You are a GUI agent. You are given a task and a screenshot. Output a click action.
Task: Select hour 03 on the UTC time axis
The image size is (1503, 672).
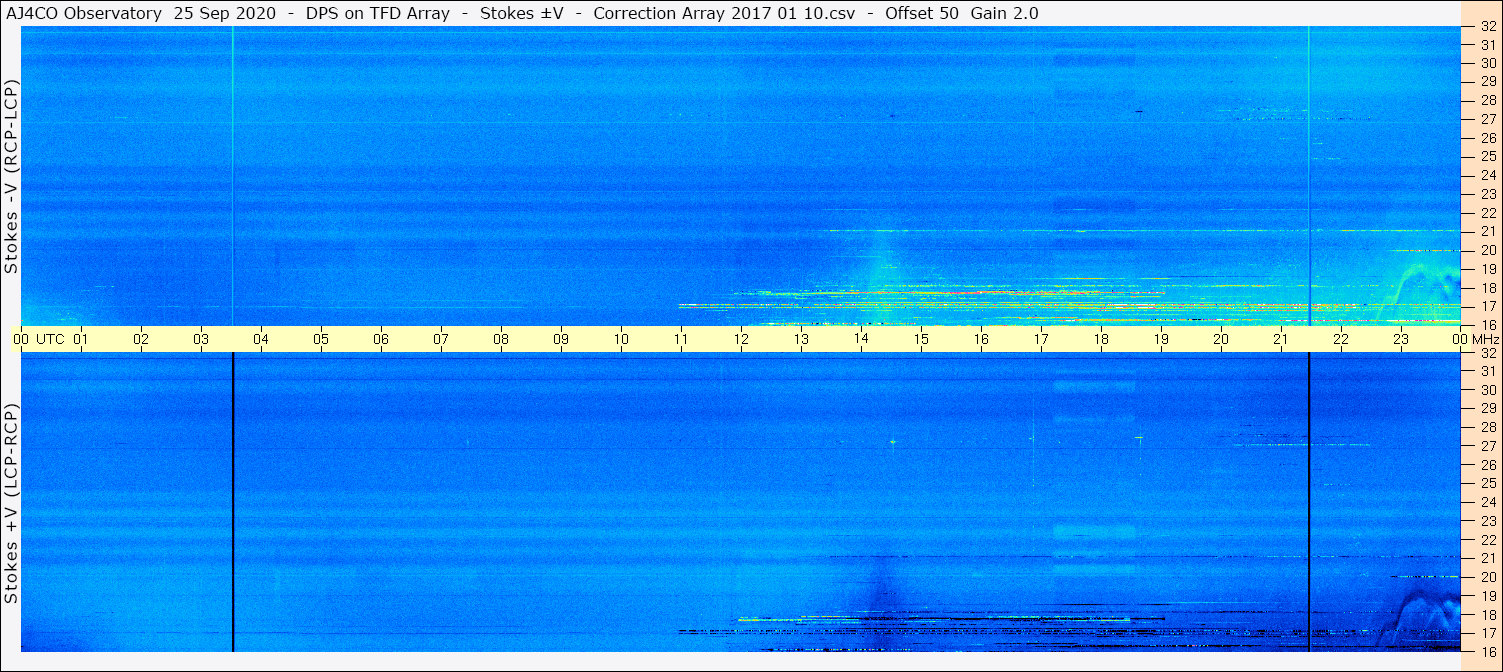(x=201, y=339)
